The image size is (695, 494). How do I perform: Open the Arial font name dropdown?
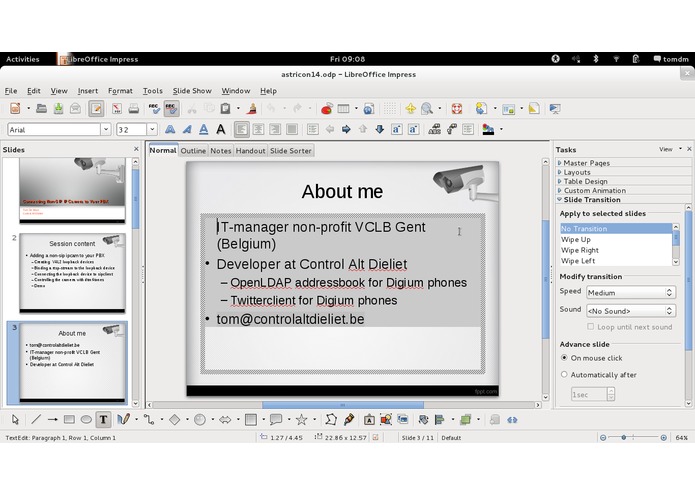(105, 129)
